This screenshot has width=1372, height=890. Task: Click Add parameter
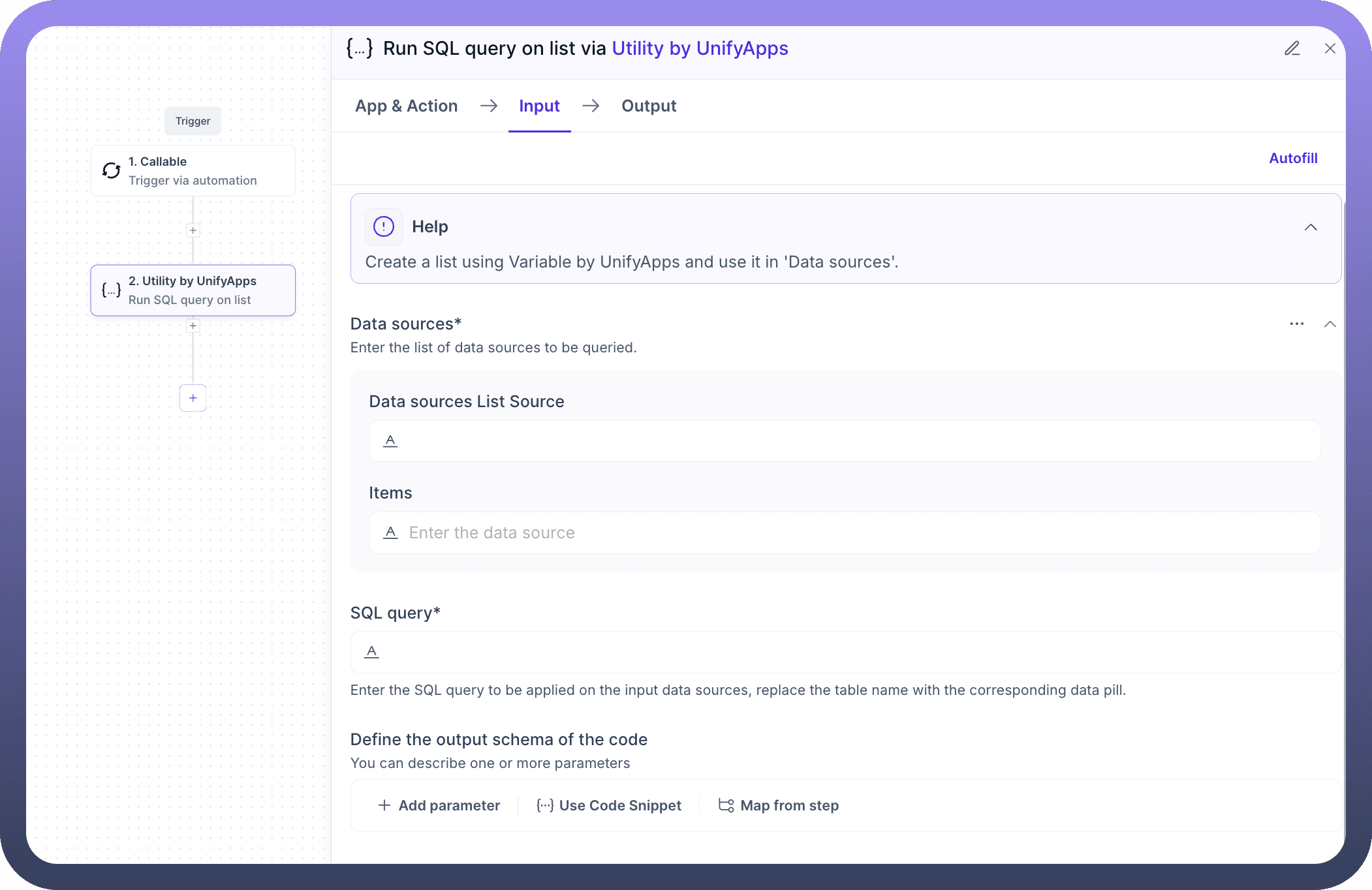tap(439, 805)
